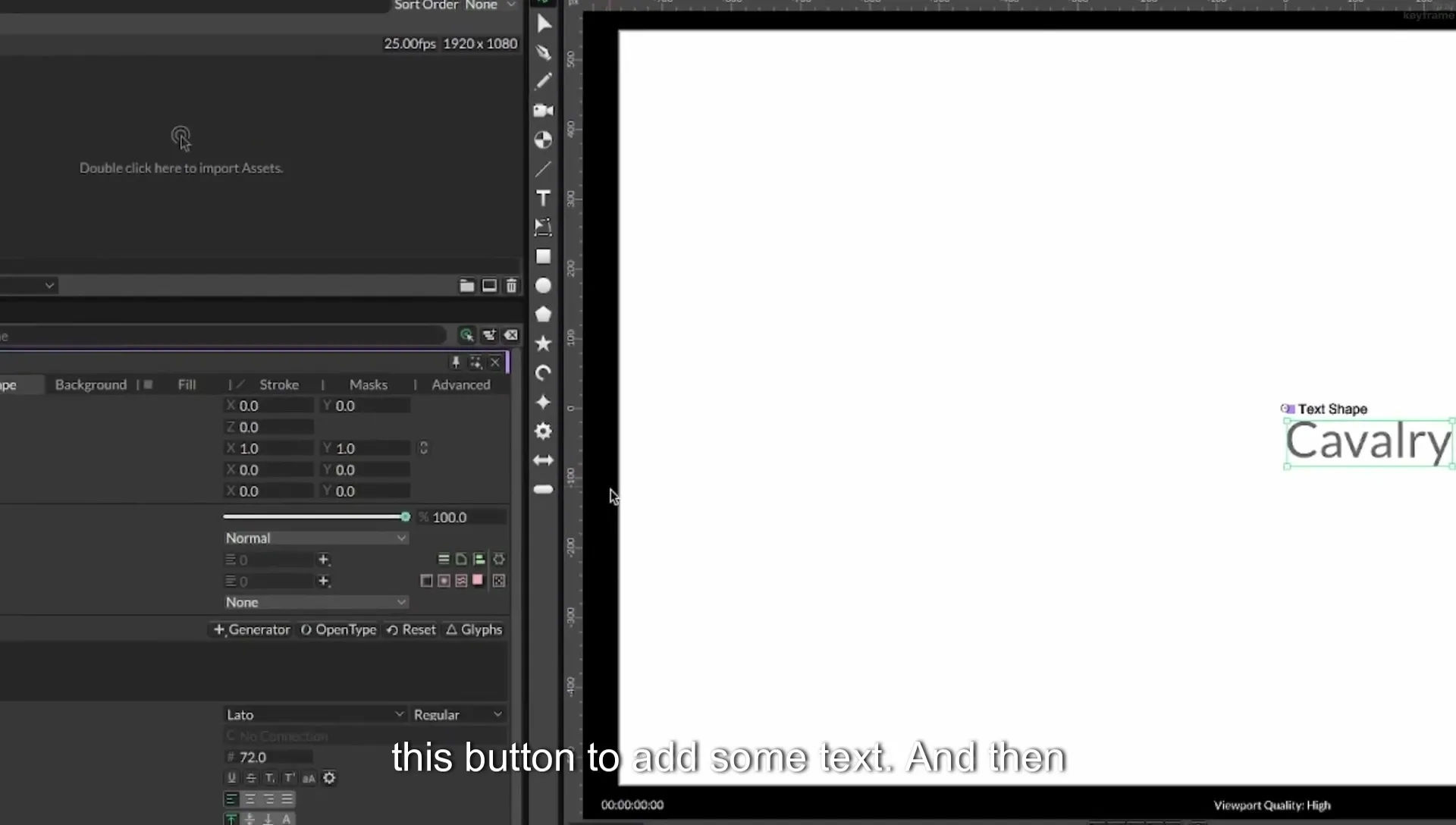Open the Lato font family dropdown
Image resolution: width=1456 pixels, height=825 pixels.
[x=315, y=715]
